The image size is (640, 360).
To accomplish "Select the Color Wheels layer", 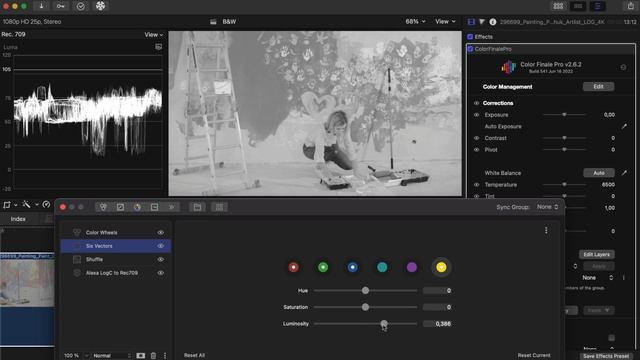I will click(x=116, y=233).
